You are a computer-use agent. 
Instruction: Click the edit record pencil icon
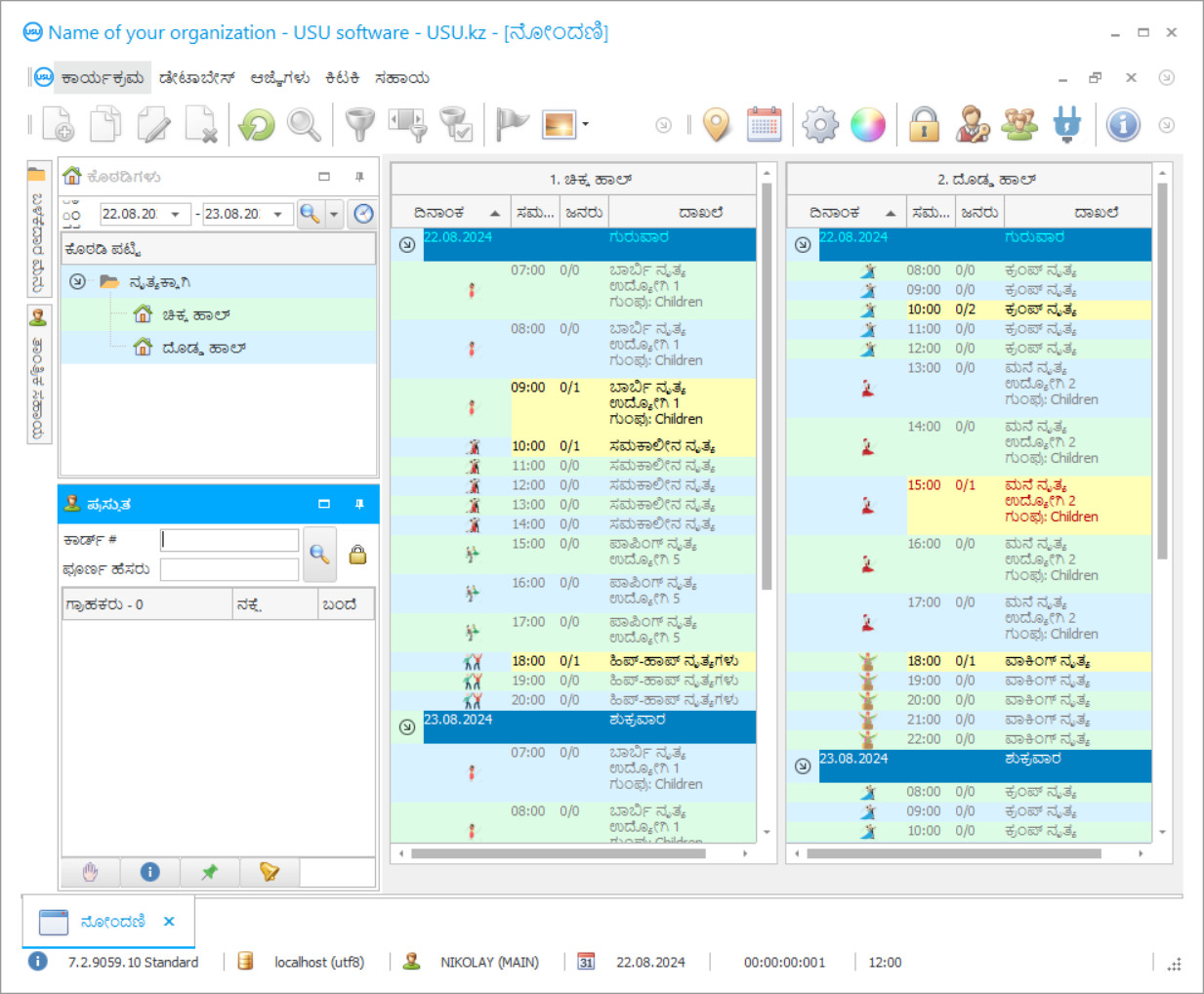(x=153, y=125)
